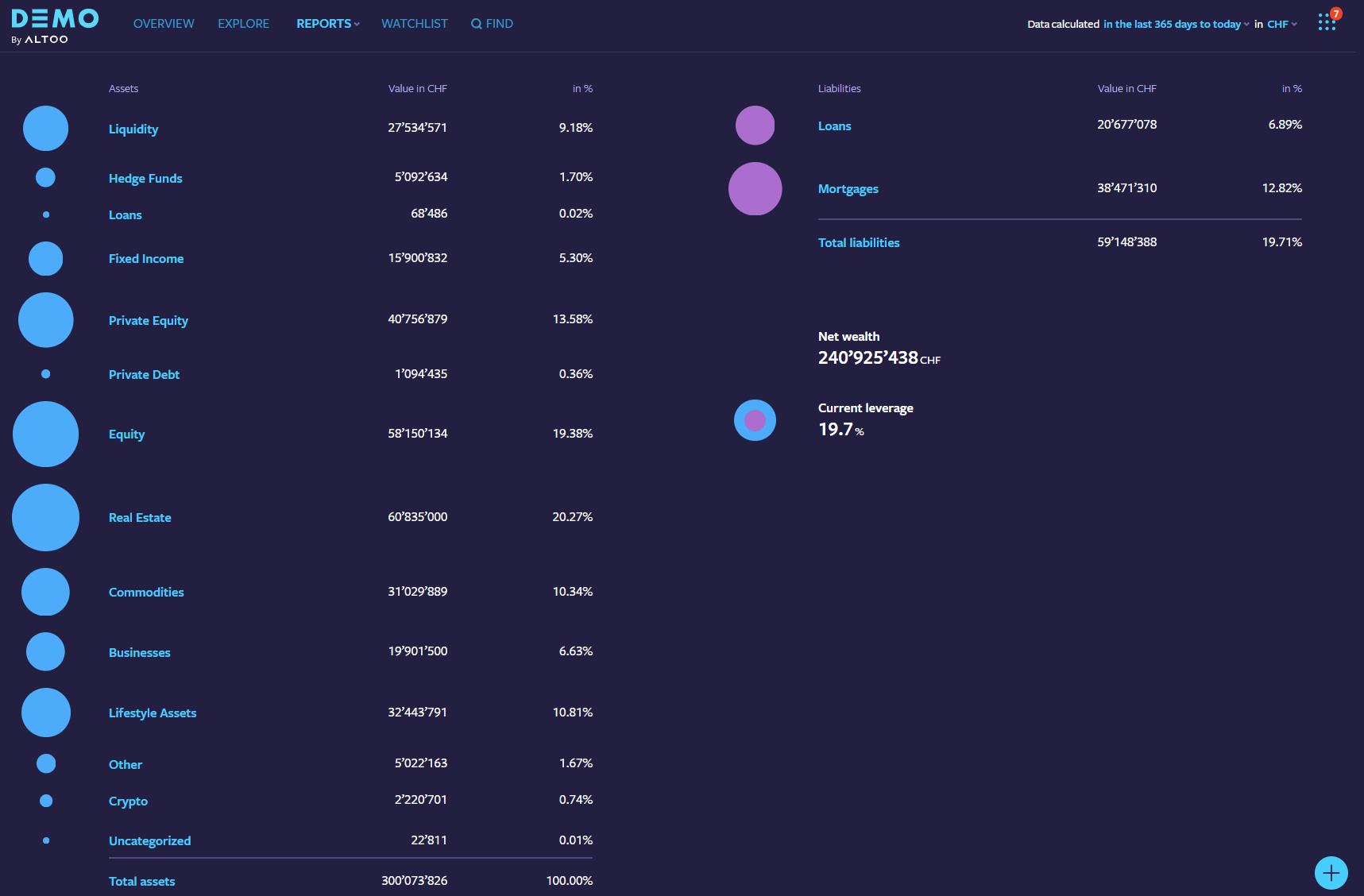Click the blue plus floating button
Image resolution: width=1364 pixels, height=896 pixels.
click(1331, 873)
